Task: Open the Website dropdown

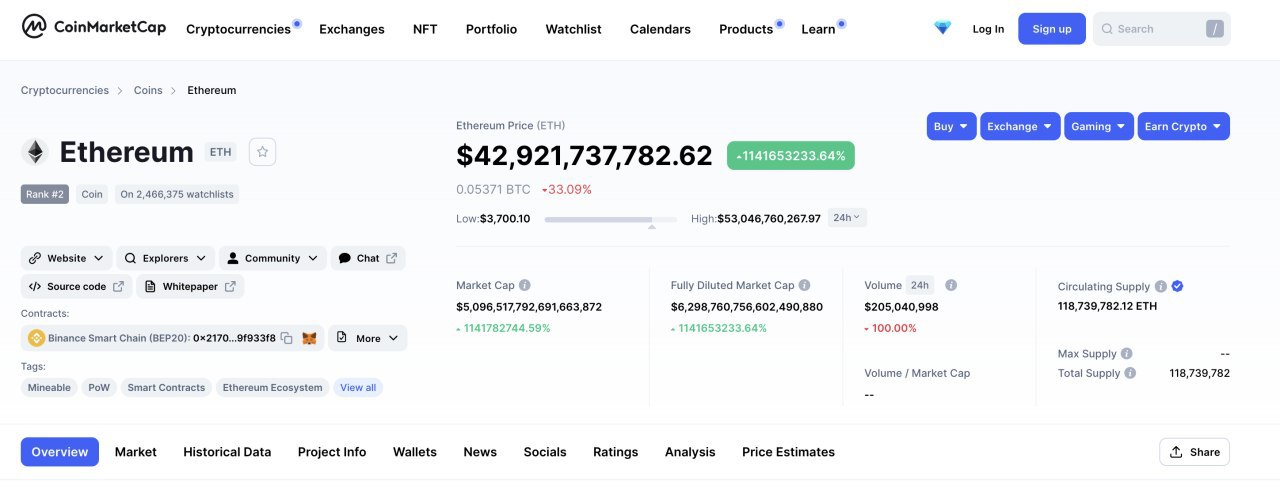Action: tap(66, 258)
